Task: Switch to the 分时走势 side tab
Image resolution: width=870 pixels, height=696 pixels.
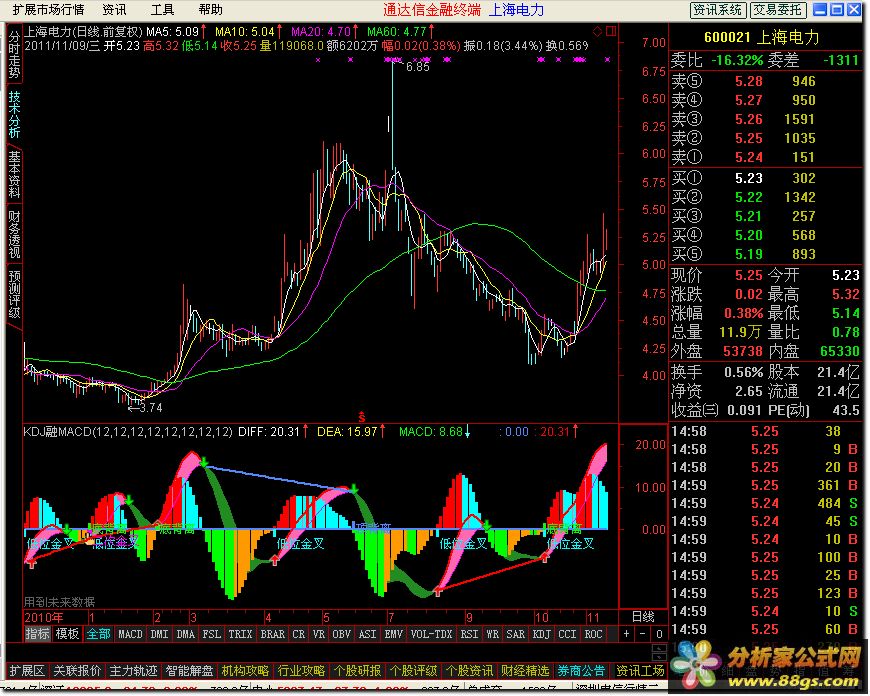Action: [14, 55]
